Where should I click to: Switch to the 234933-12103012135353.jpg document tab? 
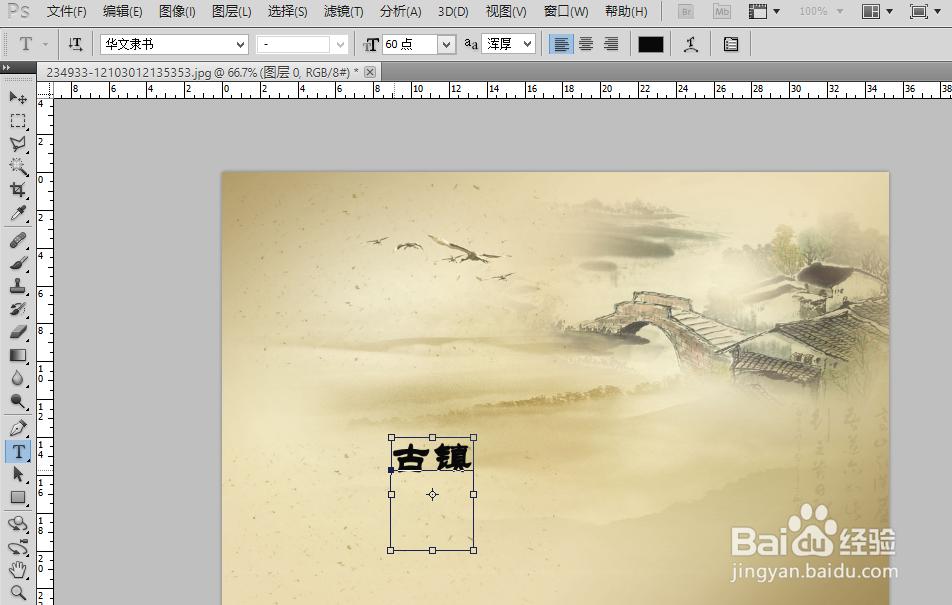pyautogui.click(x=202, y=72)
